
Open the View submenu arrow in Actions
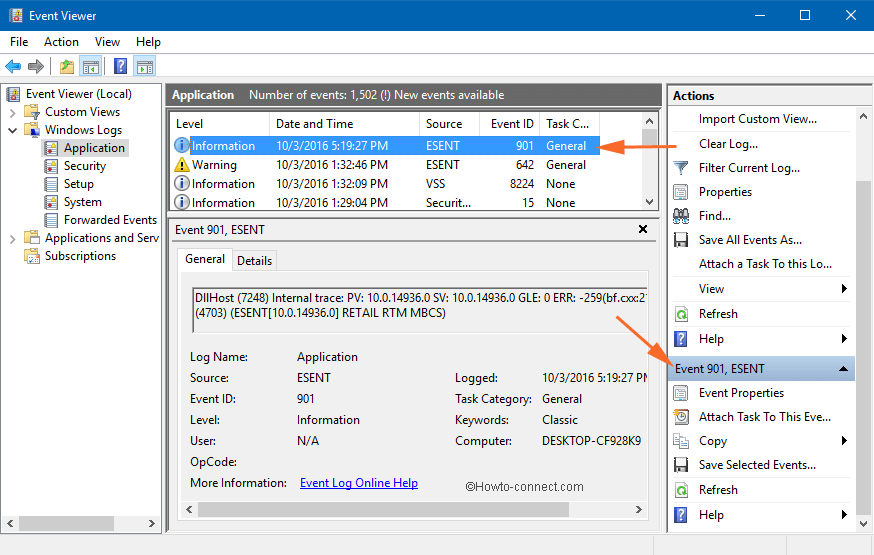(844, 289)
